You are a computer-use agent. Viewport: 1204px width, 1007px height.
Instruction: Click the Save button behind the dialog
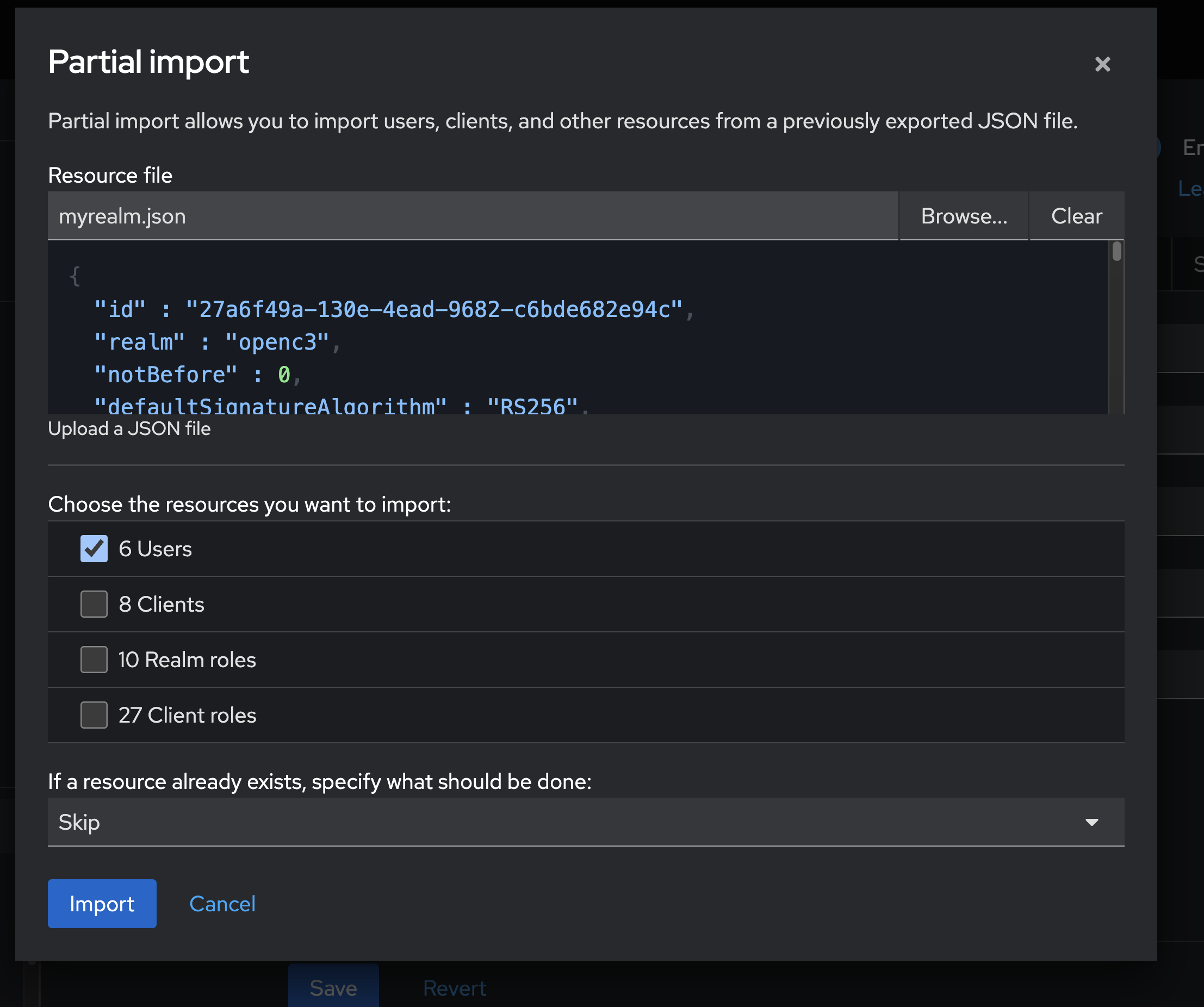(334, 986)
